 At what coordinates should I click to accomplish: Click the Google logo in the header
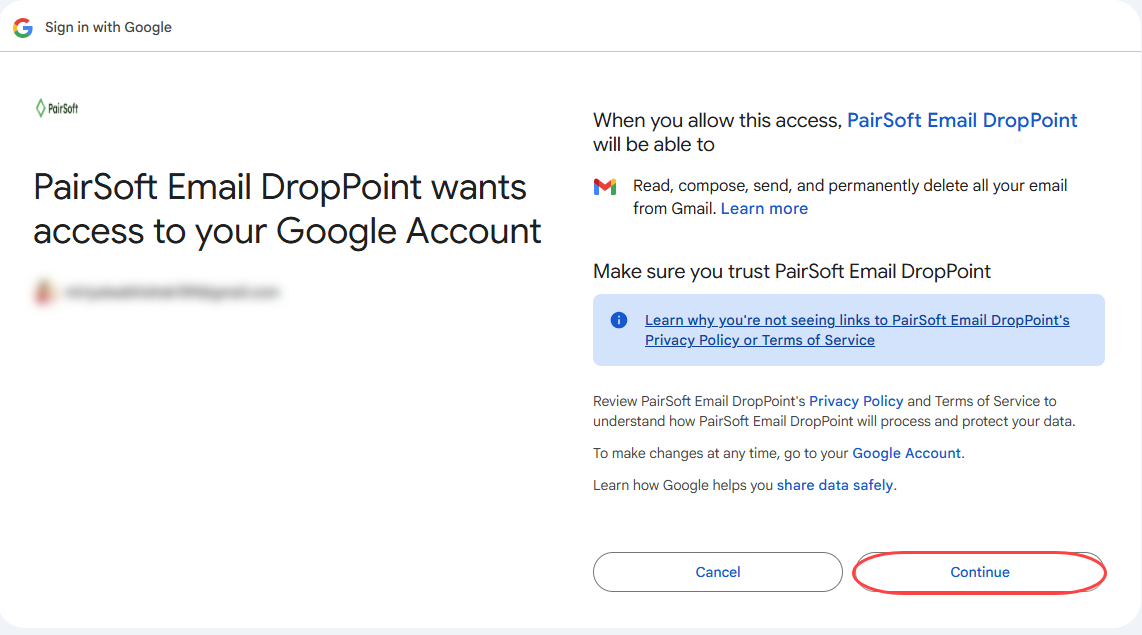(x=23, y=27)
